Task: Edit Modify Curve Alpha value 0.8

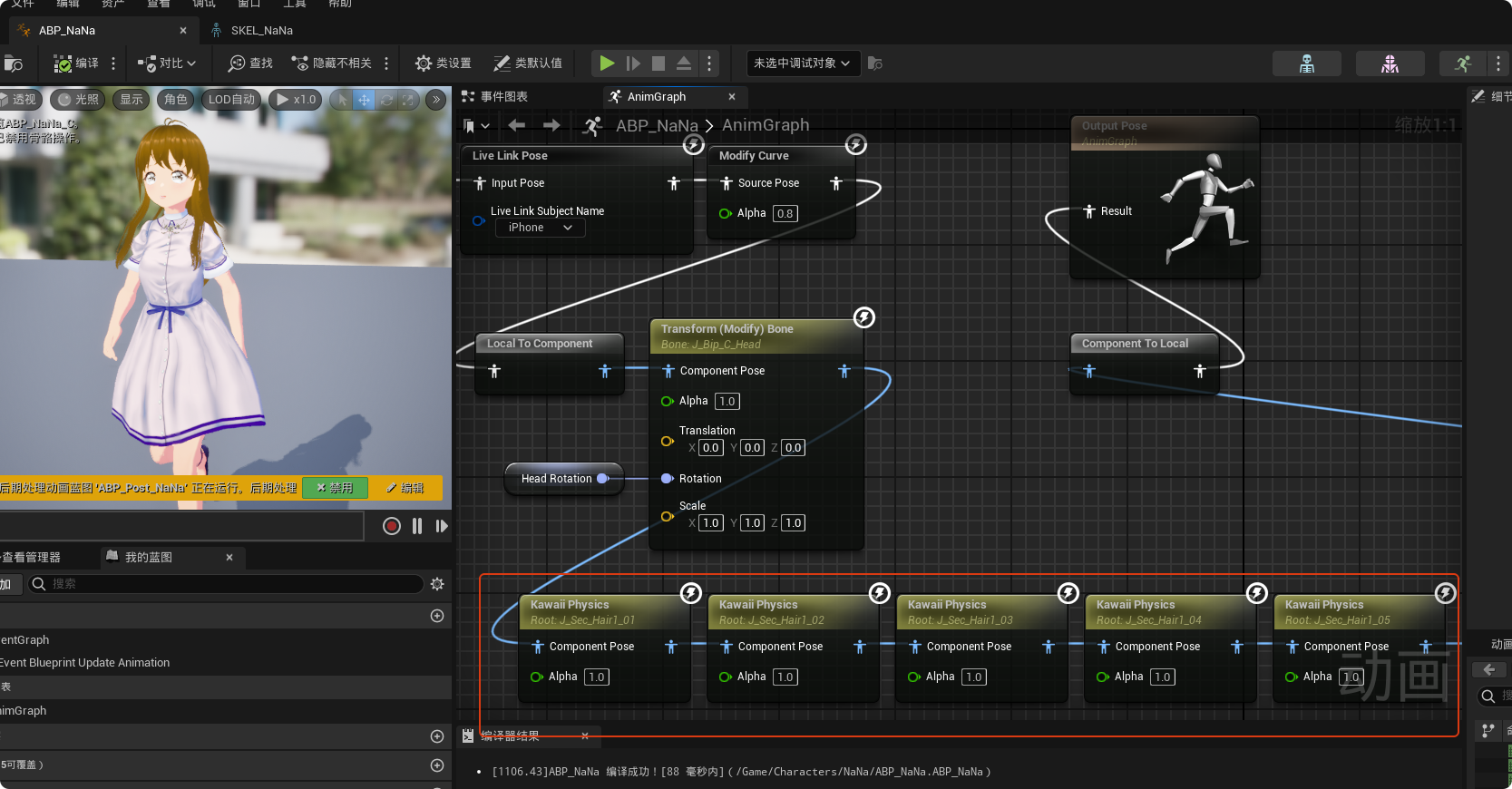Action: pyautogui.click(x=785, y=214)
